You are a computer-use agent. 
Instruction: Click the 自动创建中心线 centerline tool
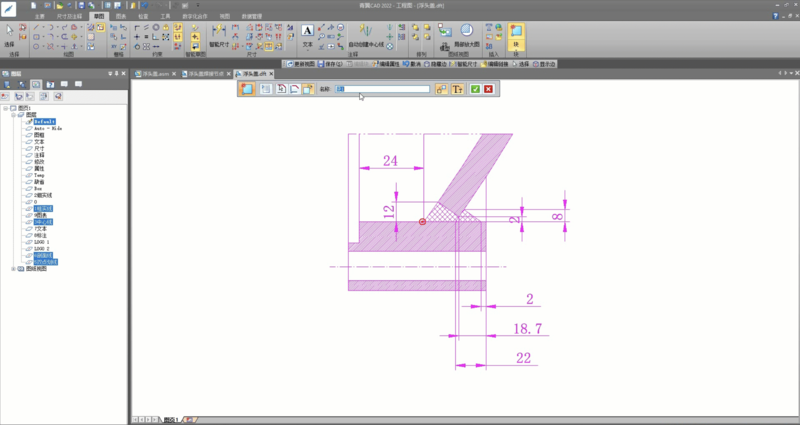point(366,33)
